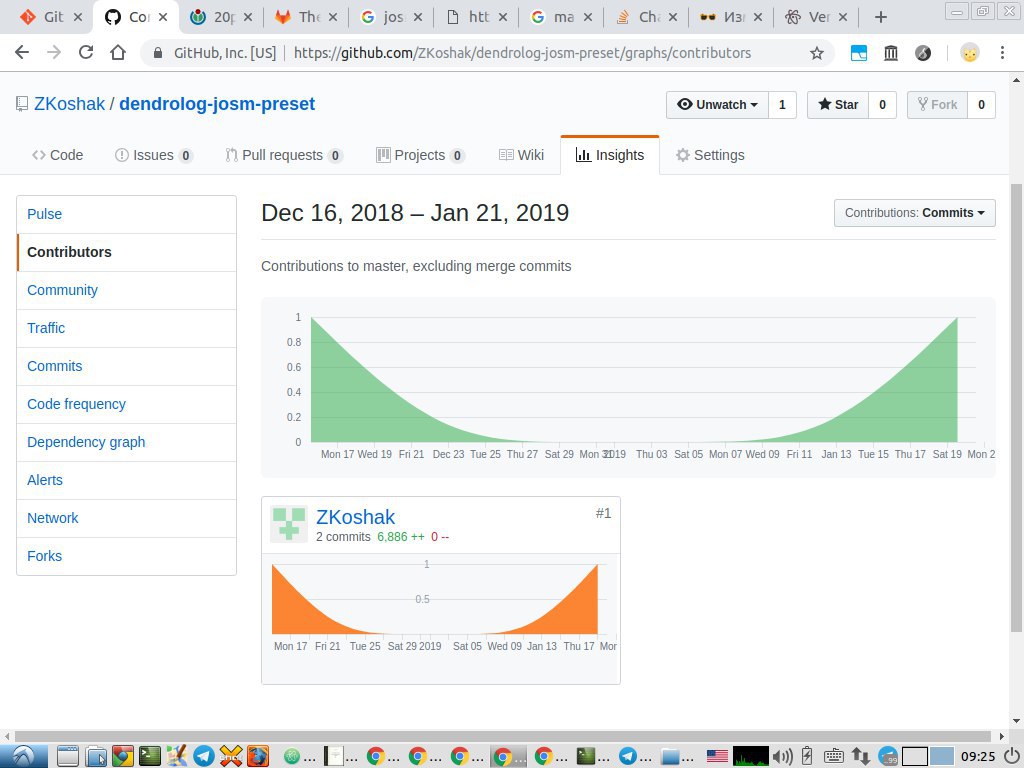Image resolution: width=1024 pixels, height=768 pixels.
Task: Open the Projects tab
Action: pos(420,155)
